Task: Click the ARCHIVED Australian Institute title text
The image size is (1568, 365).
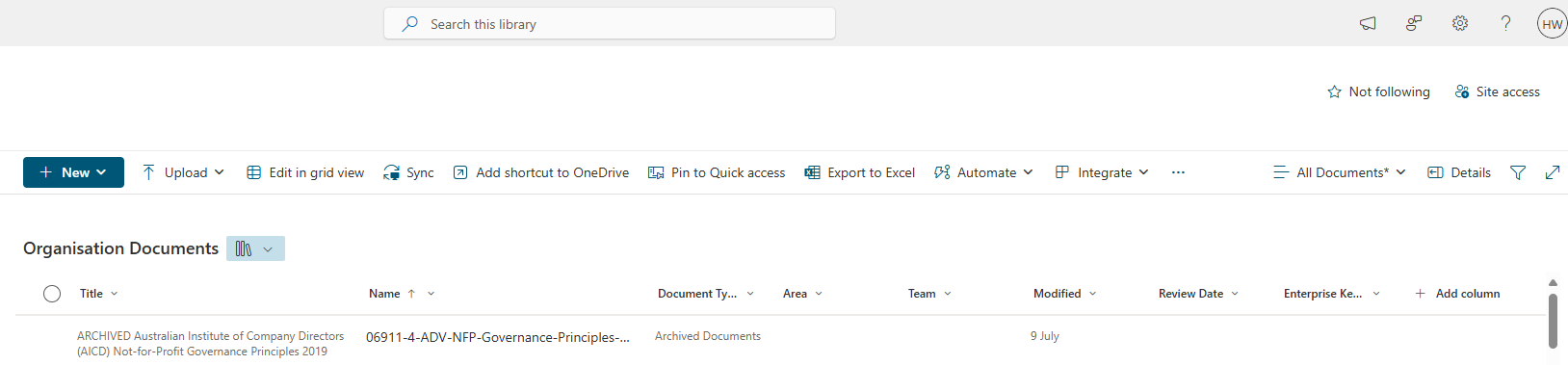Action: click(x=210, y=344)
